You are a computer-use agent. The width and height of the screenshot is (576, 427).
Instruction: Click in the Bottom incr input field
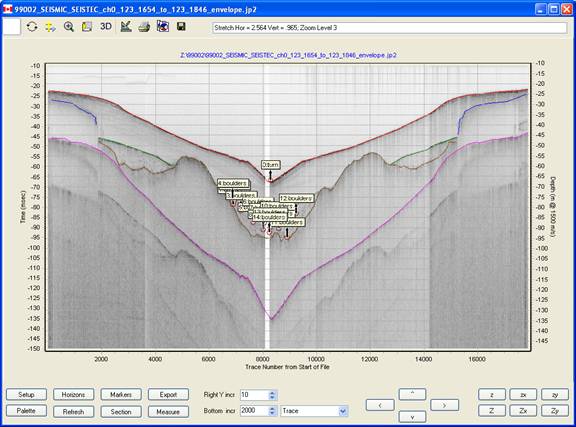(x=254, y=411)
